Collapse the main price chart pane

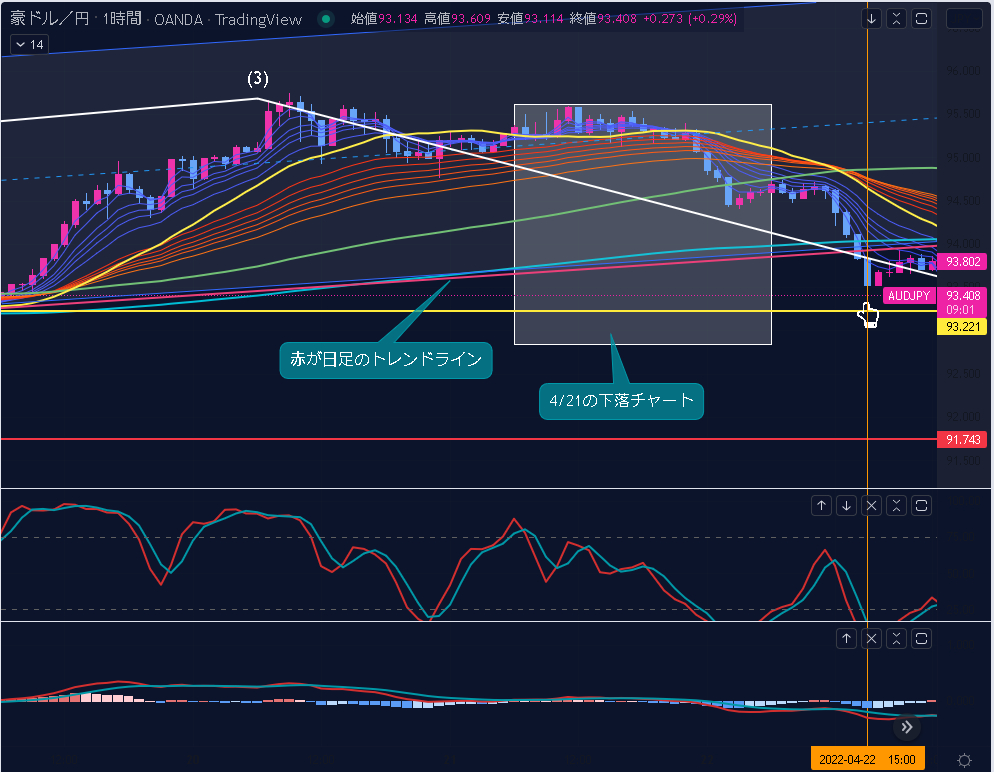coord(897,18)
